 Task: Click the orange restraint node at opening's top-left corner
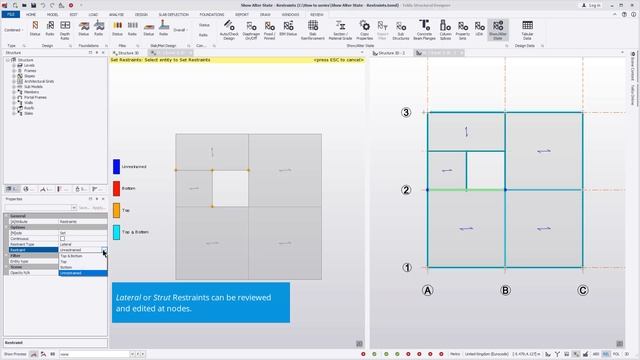pos(212,170)
